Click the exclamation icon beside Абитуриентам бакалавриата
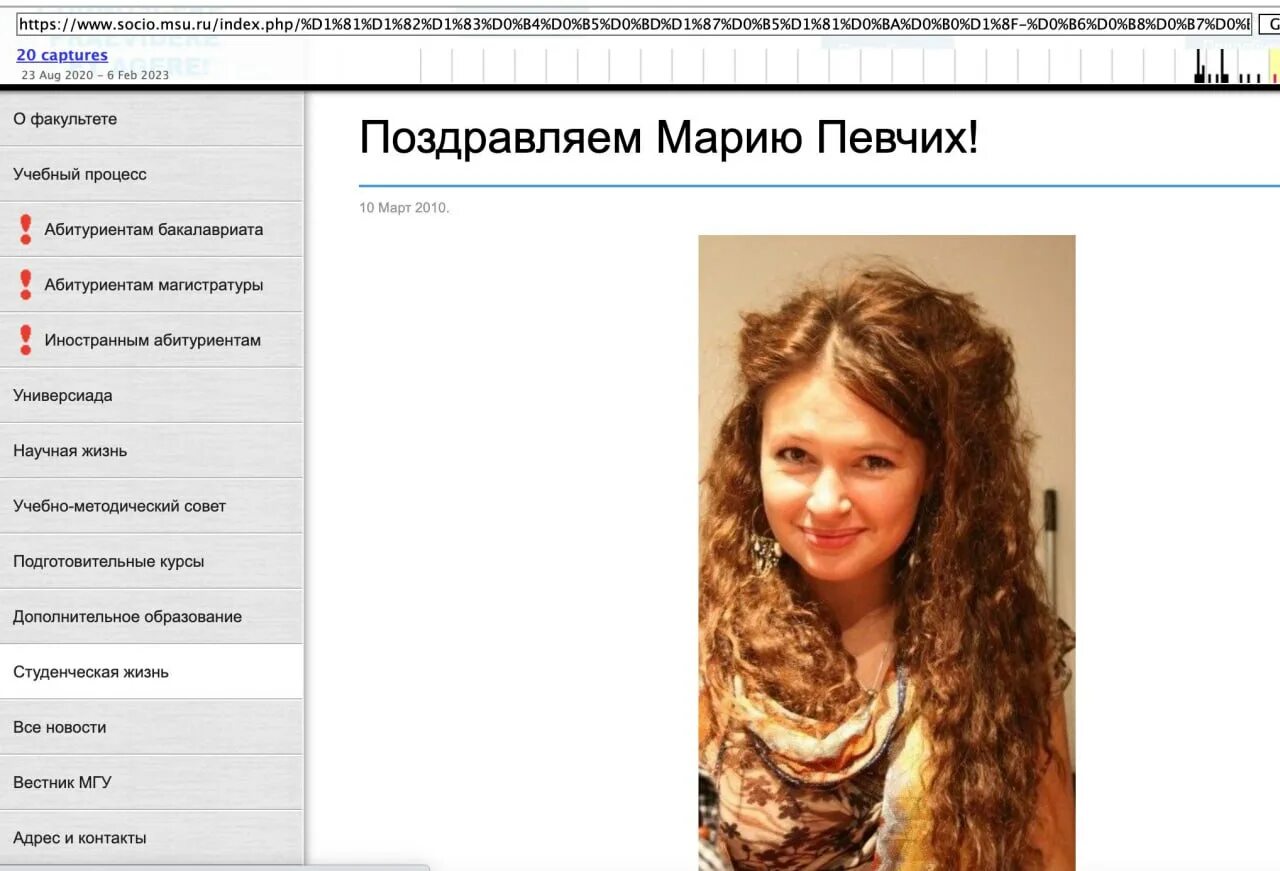The width and height of the screenshot is (1280, 871). [26, 229]
